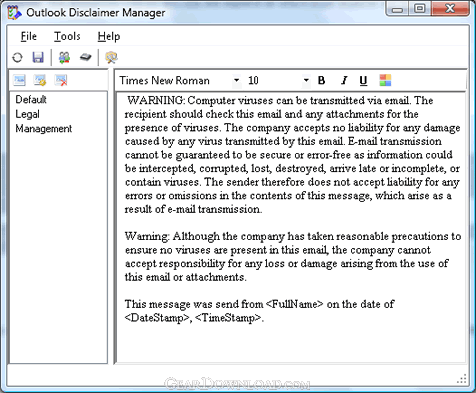Click the magnifier tools icon after separator
The image size is (476, 393).
pyautogui.click(x=111, y=58)
